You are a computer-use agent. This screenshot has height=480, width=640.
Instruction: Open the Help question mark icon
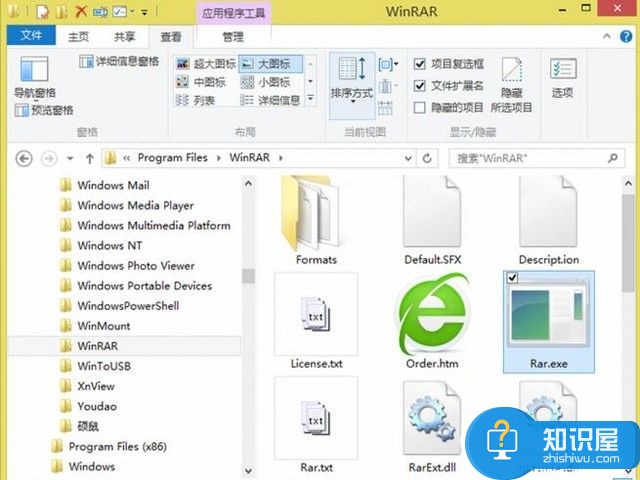click(x=626, y=36)
